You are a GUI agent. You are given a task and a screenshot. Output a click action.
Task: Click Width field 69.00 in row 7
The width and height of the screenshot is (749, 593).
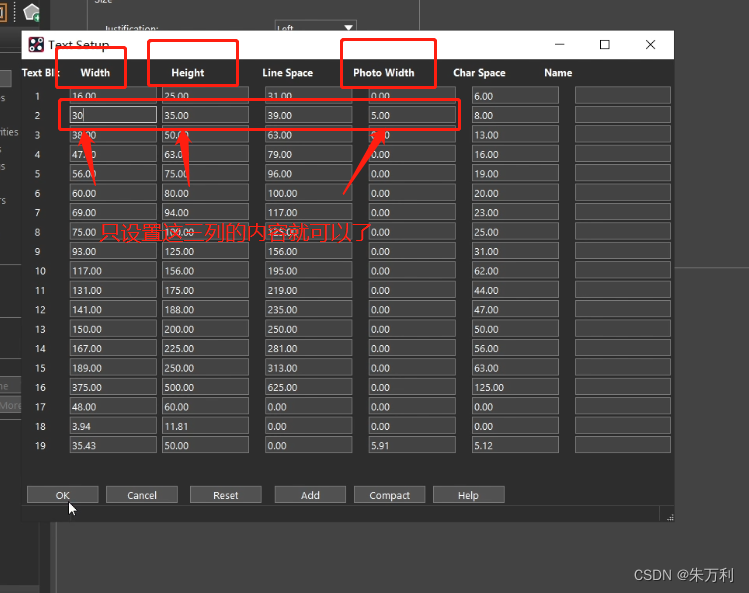113,212
